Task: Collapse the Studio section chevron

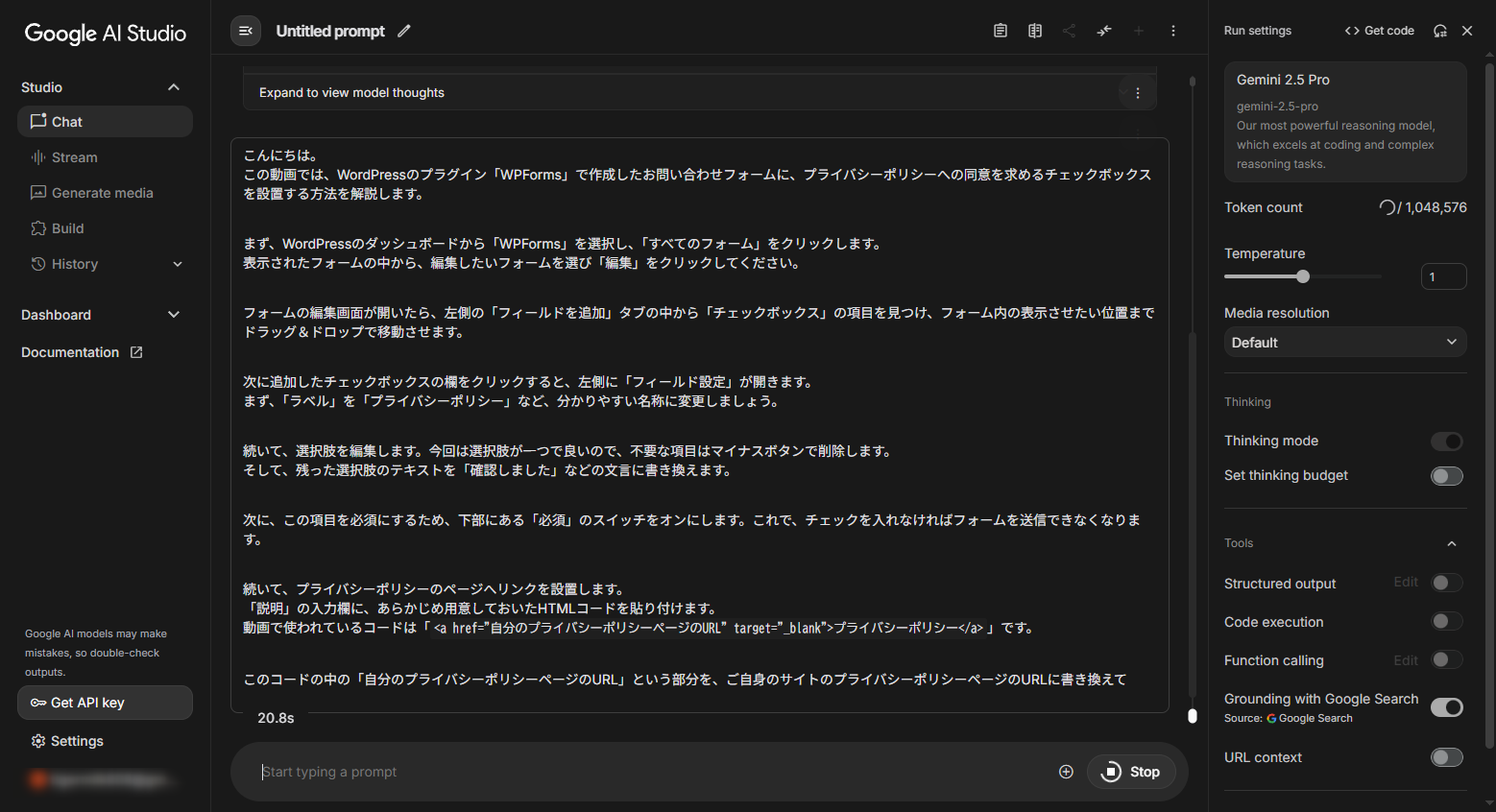Action: (x=174, y=87)
